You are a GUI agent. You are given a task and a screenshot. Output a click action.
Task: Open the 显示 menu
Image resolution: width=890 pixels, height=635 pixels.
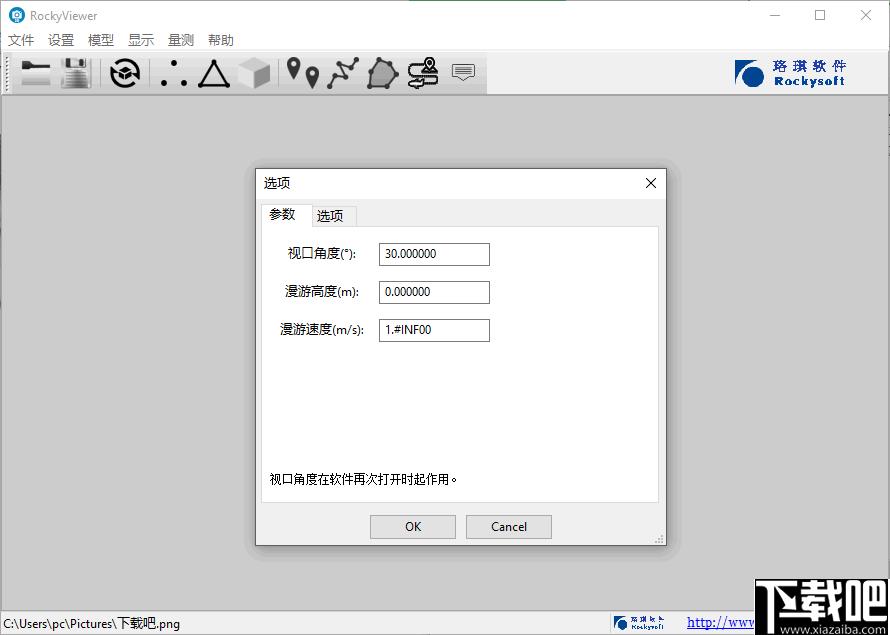141,40
